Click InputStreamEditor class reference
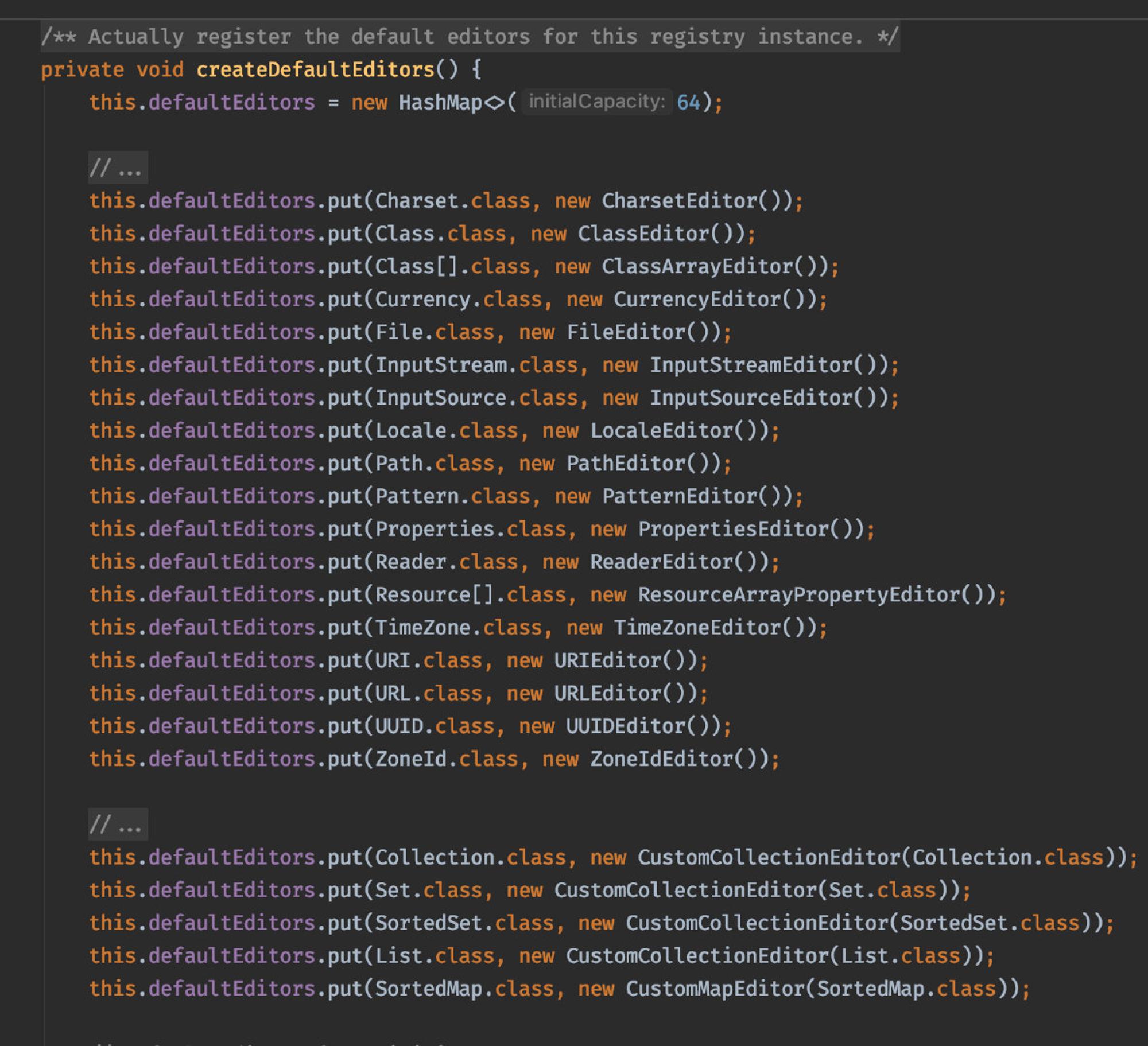This screenshot has width=1148, height=1046. point(751,365)
